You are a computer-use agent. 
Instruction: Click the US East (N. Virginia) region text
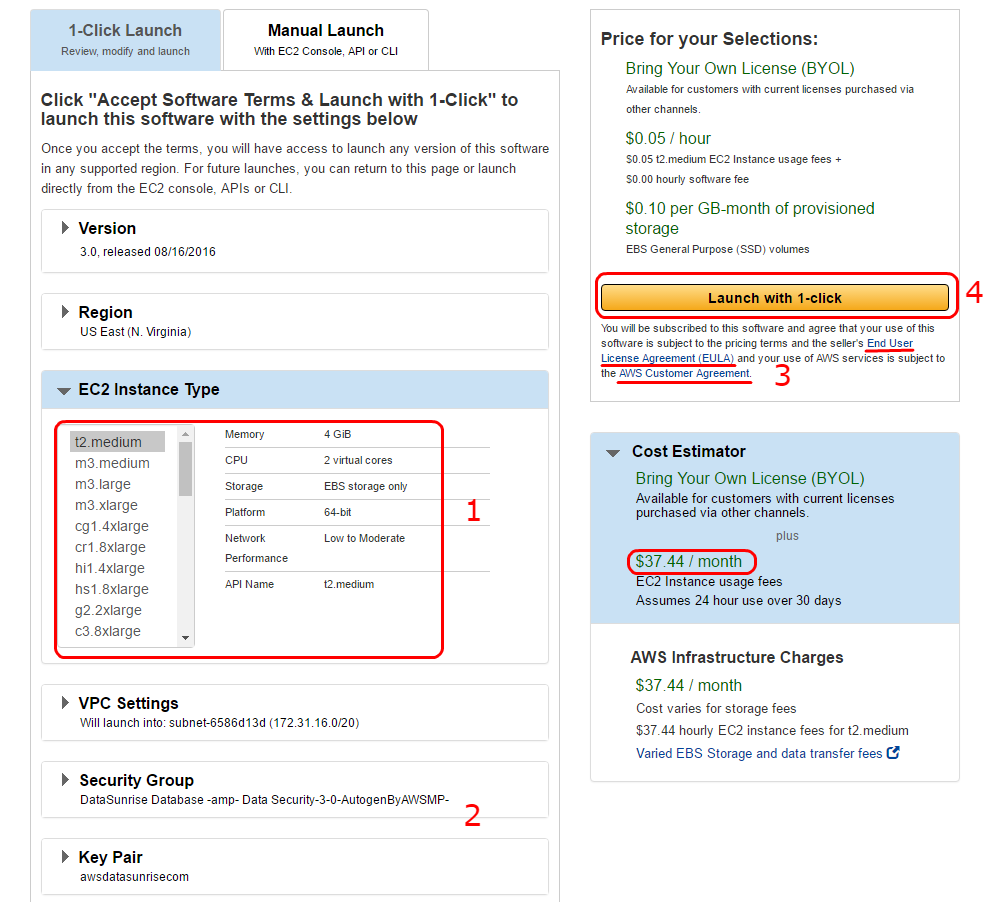tap(135, 332)
